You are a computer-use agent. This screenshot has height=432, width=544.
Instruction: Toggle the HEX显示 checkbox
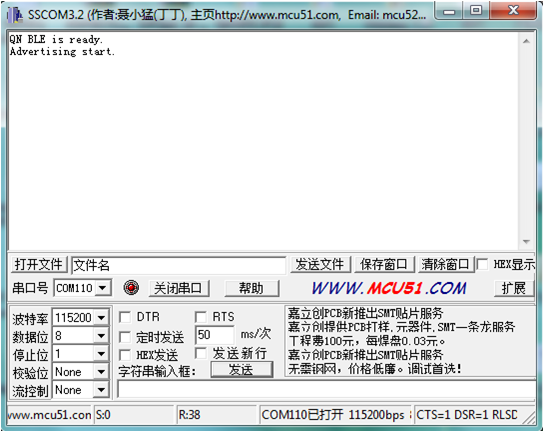tap(482, 264)
